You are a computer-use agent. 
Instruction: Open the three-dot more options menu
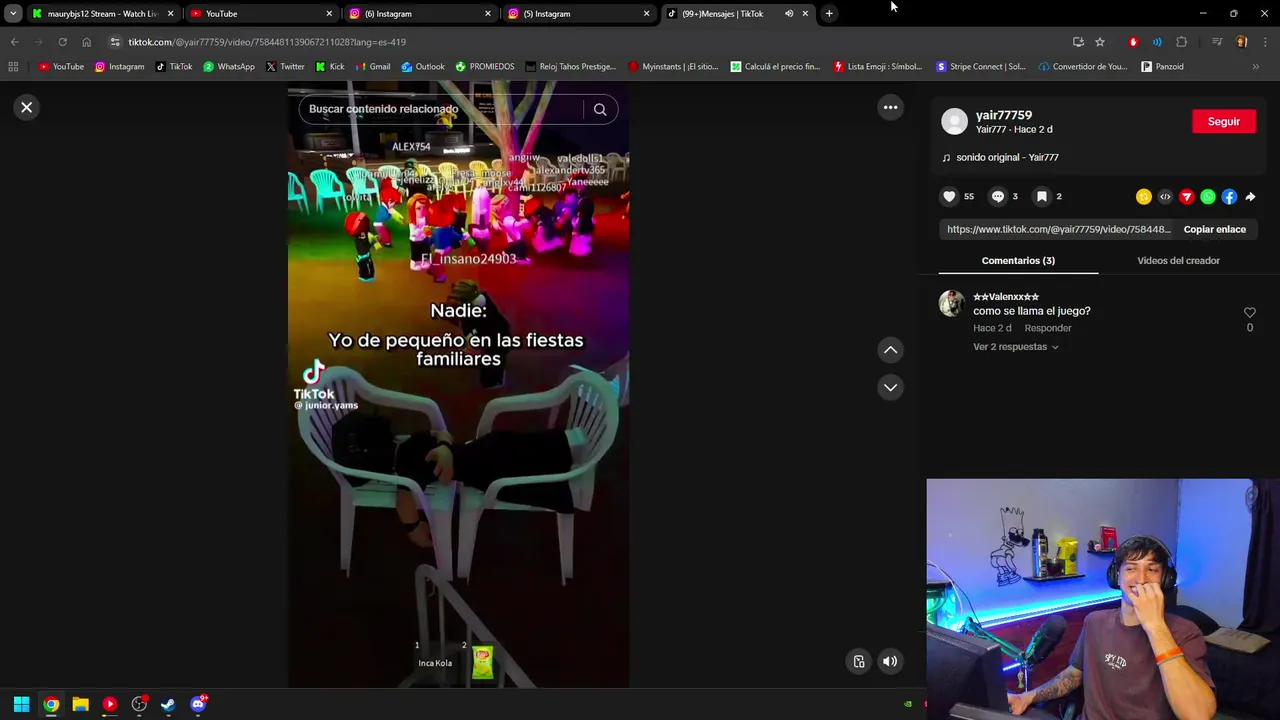[890, 107]
